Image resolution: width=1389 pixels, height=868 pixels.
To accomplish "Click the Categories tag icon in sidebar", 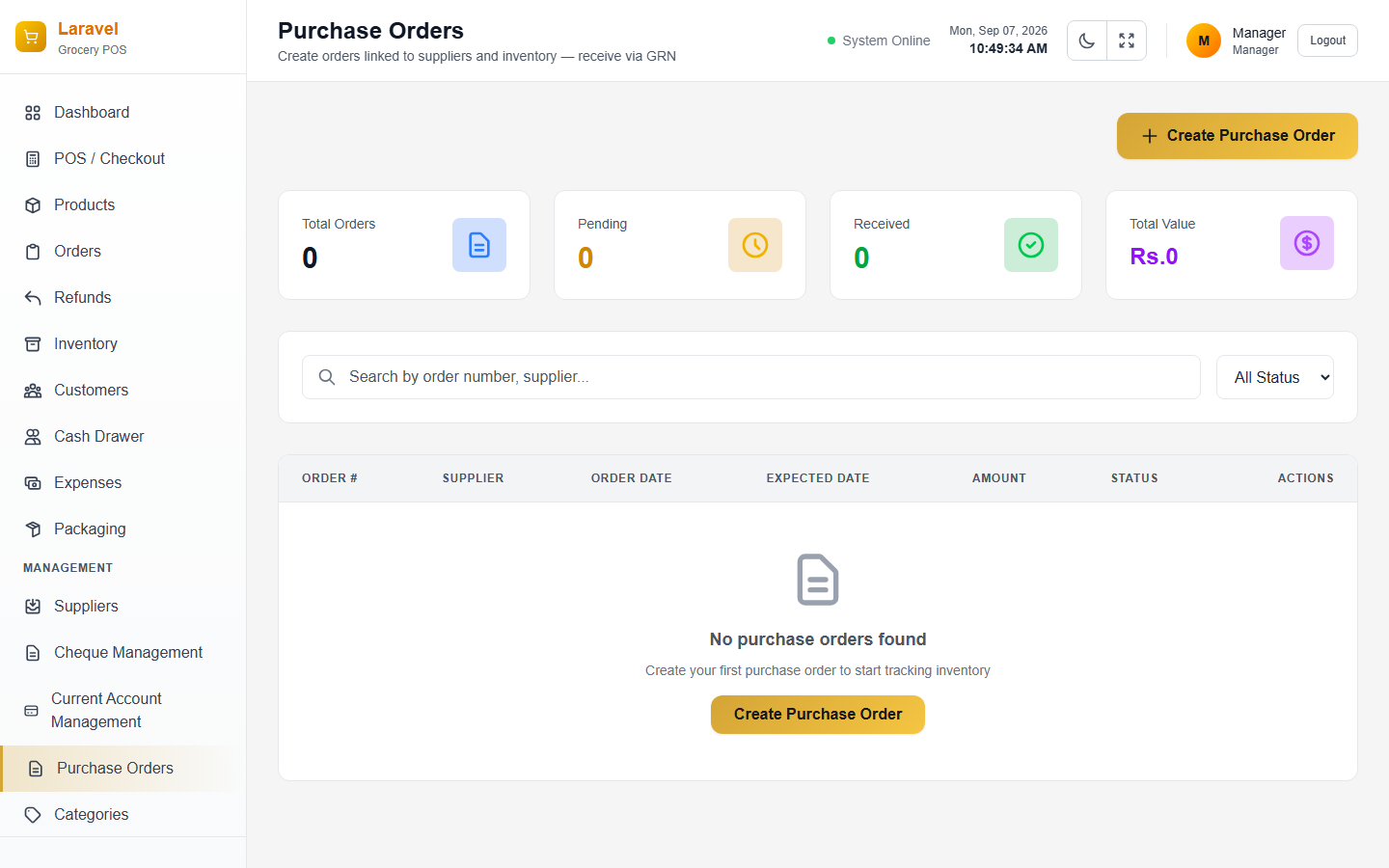I will (x=33, y=815).
